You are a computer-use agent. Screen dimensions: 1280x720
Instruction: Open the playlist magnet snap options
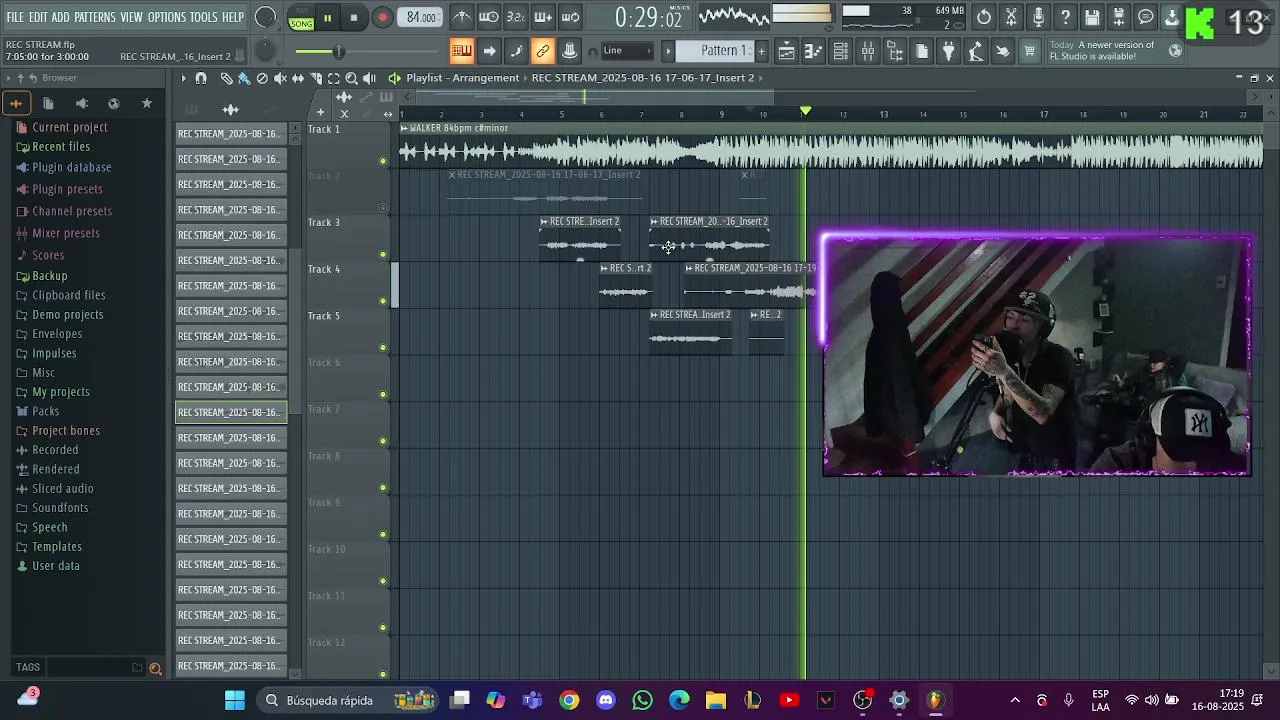[201, 78]
